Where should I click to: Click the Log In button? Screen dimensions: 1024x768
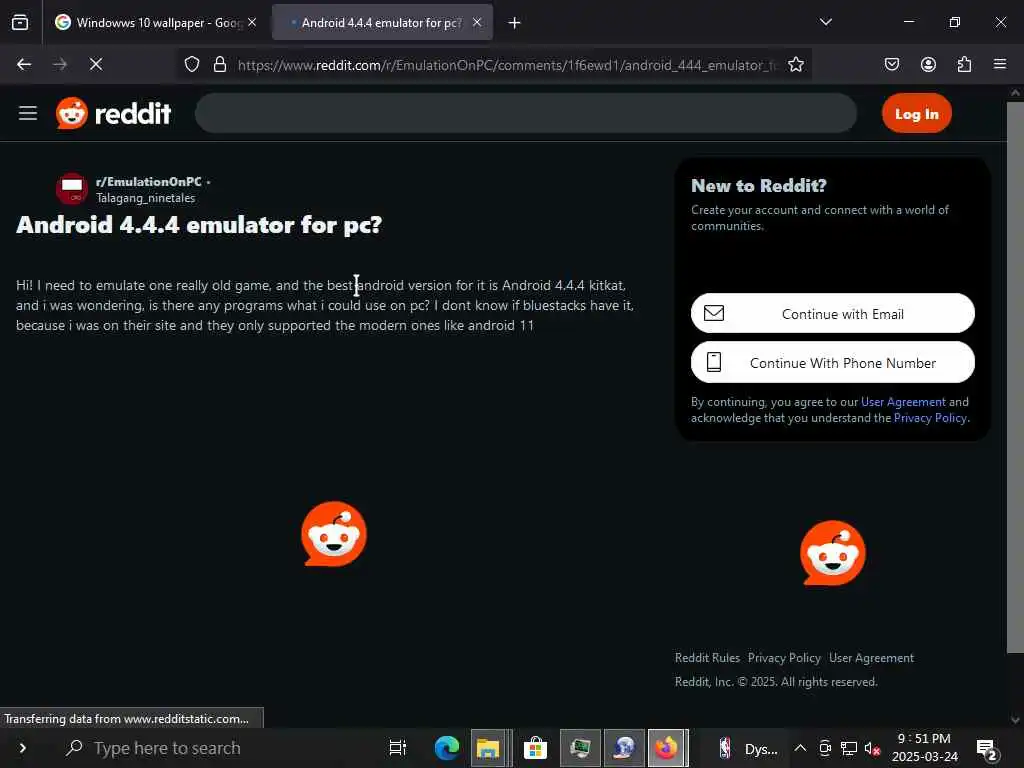coord(916,114)
